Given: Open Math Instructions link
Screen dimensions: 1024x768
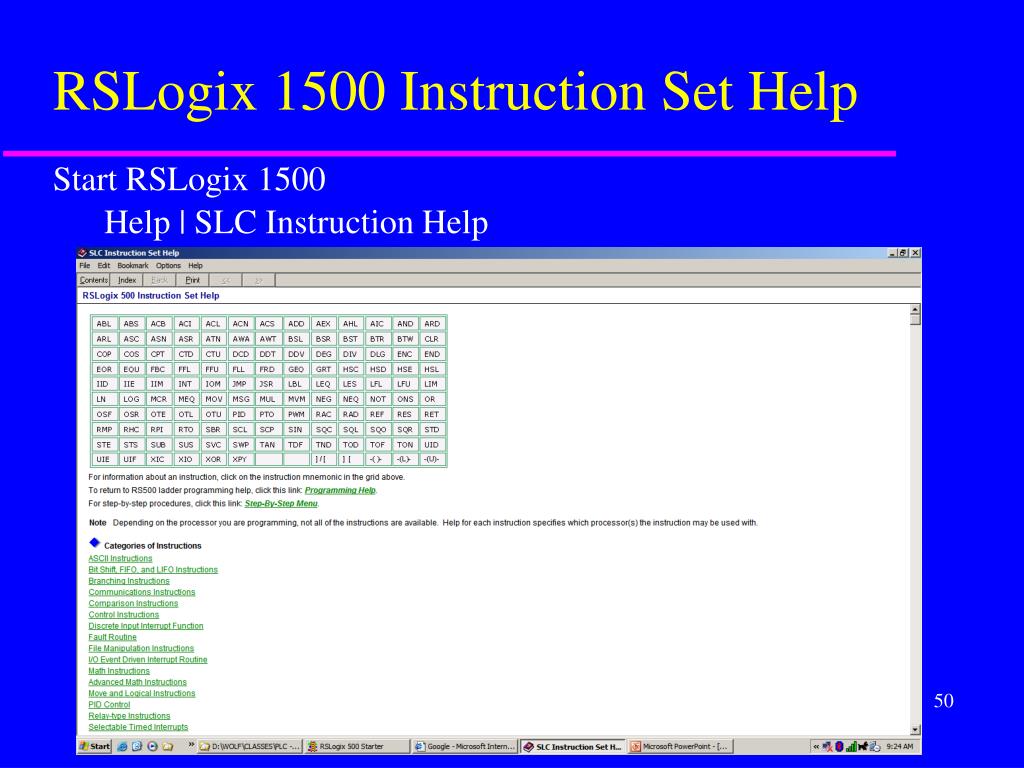Looking at the screenshot, I should [x=119, y=671].
